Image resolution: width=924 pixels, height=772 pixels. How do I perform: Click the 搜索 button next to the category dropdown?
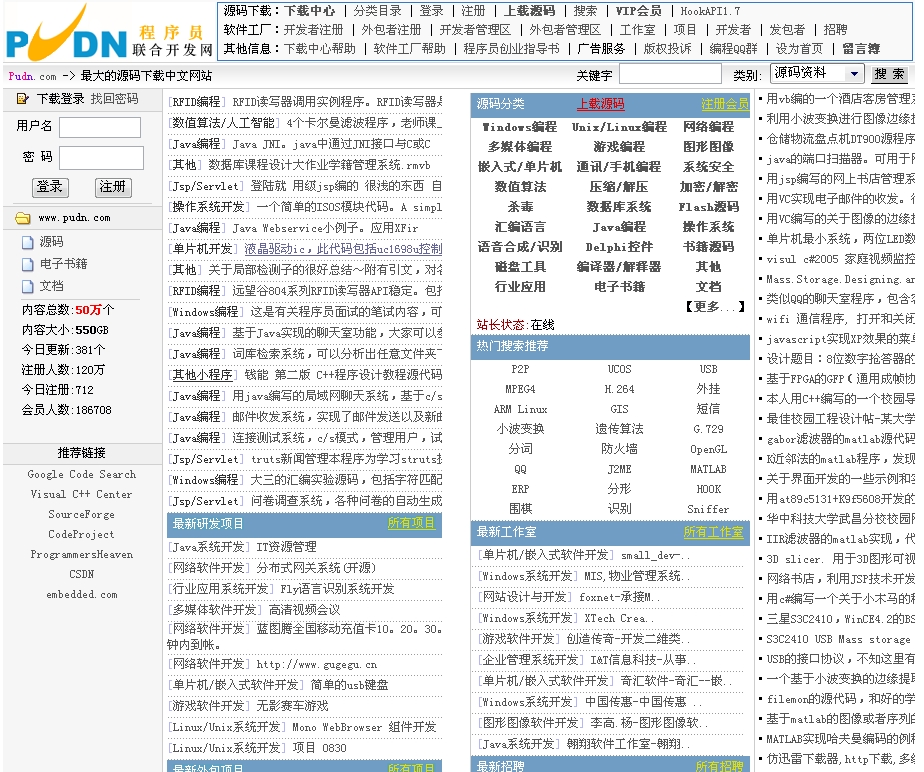point(889,74)
